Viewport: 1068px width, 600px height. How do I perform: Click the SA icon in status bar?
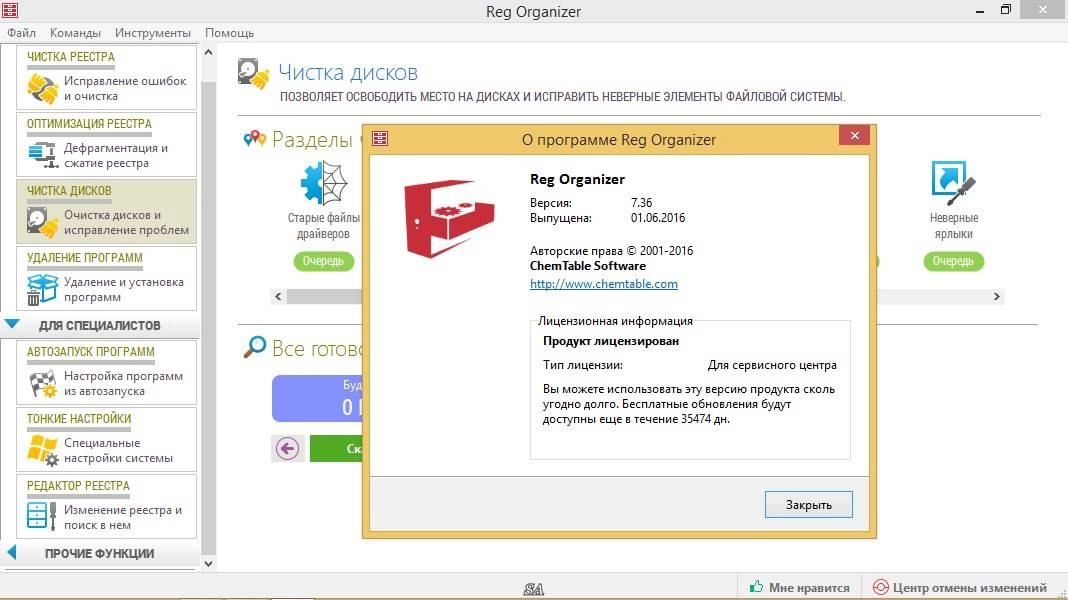click(533, 589)
